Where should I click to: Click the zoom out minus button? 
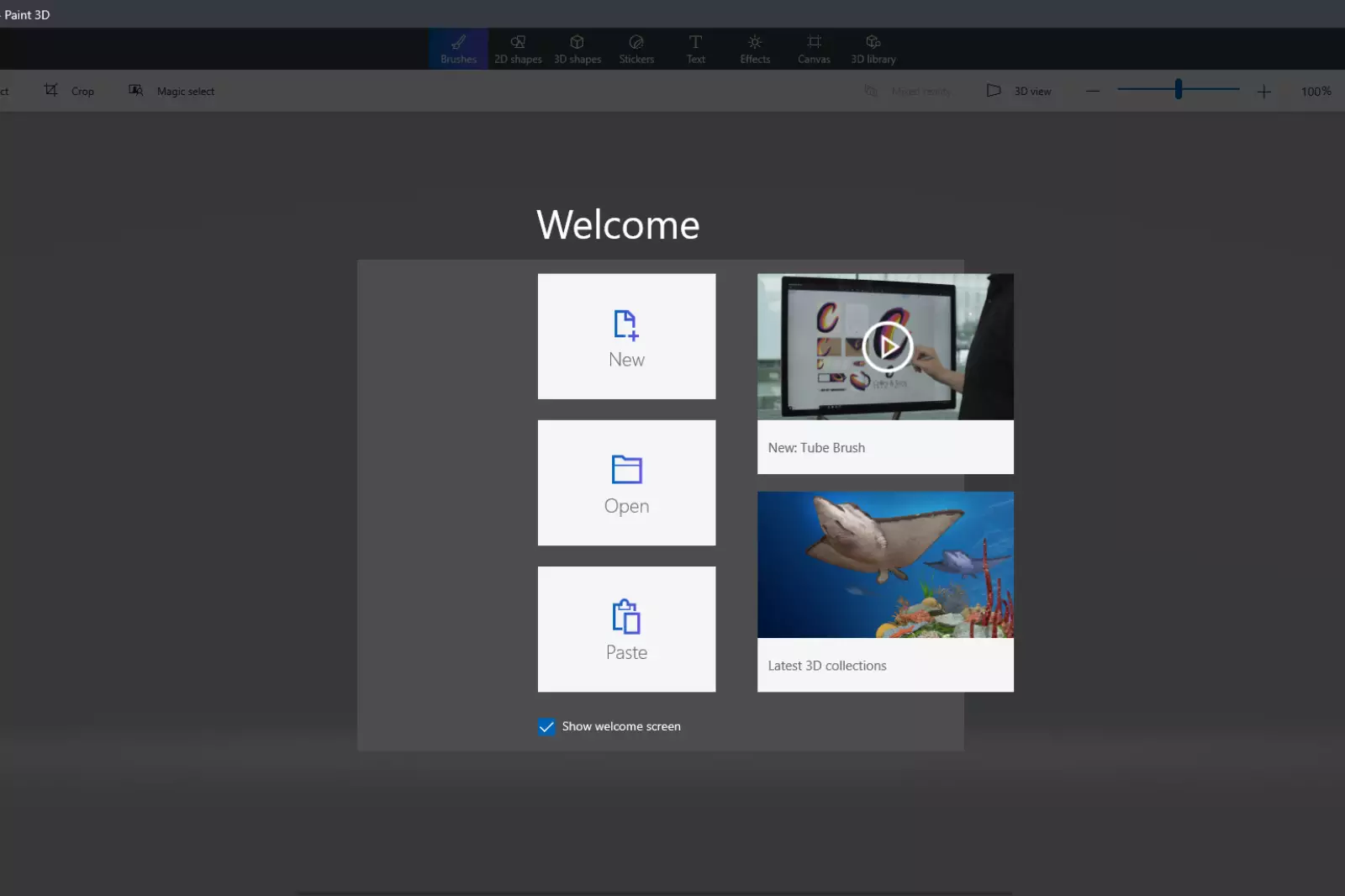coord(1093,91)
